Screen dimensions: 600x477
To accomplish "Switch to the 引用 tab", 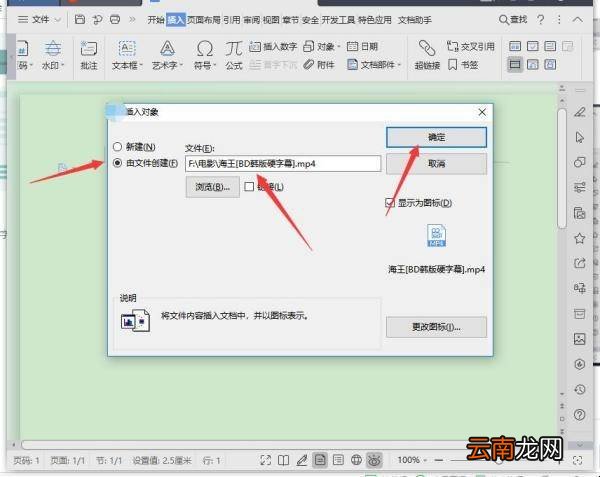I will tap(232, 20).
